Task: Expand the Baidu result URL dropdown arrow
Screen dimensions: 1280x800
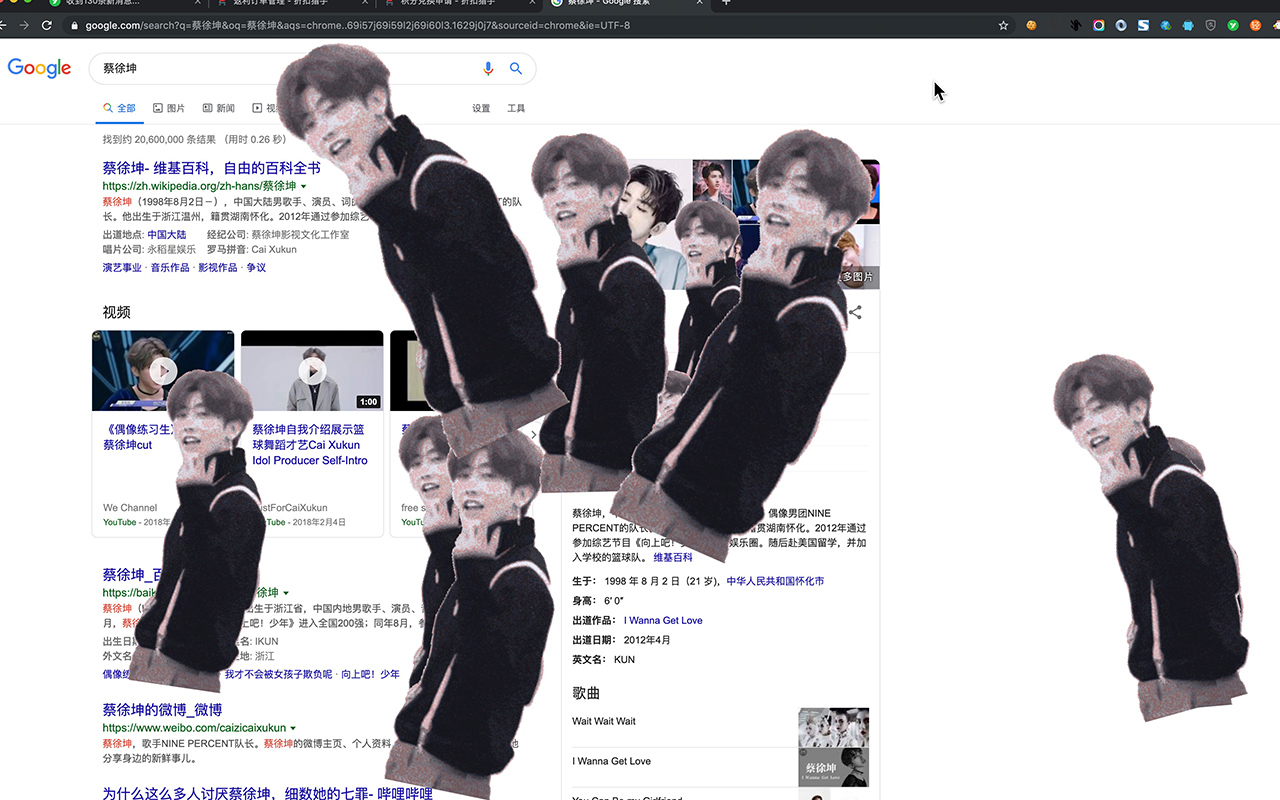Action: (x=286, y=593)
